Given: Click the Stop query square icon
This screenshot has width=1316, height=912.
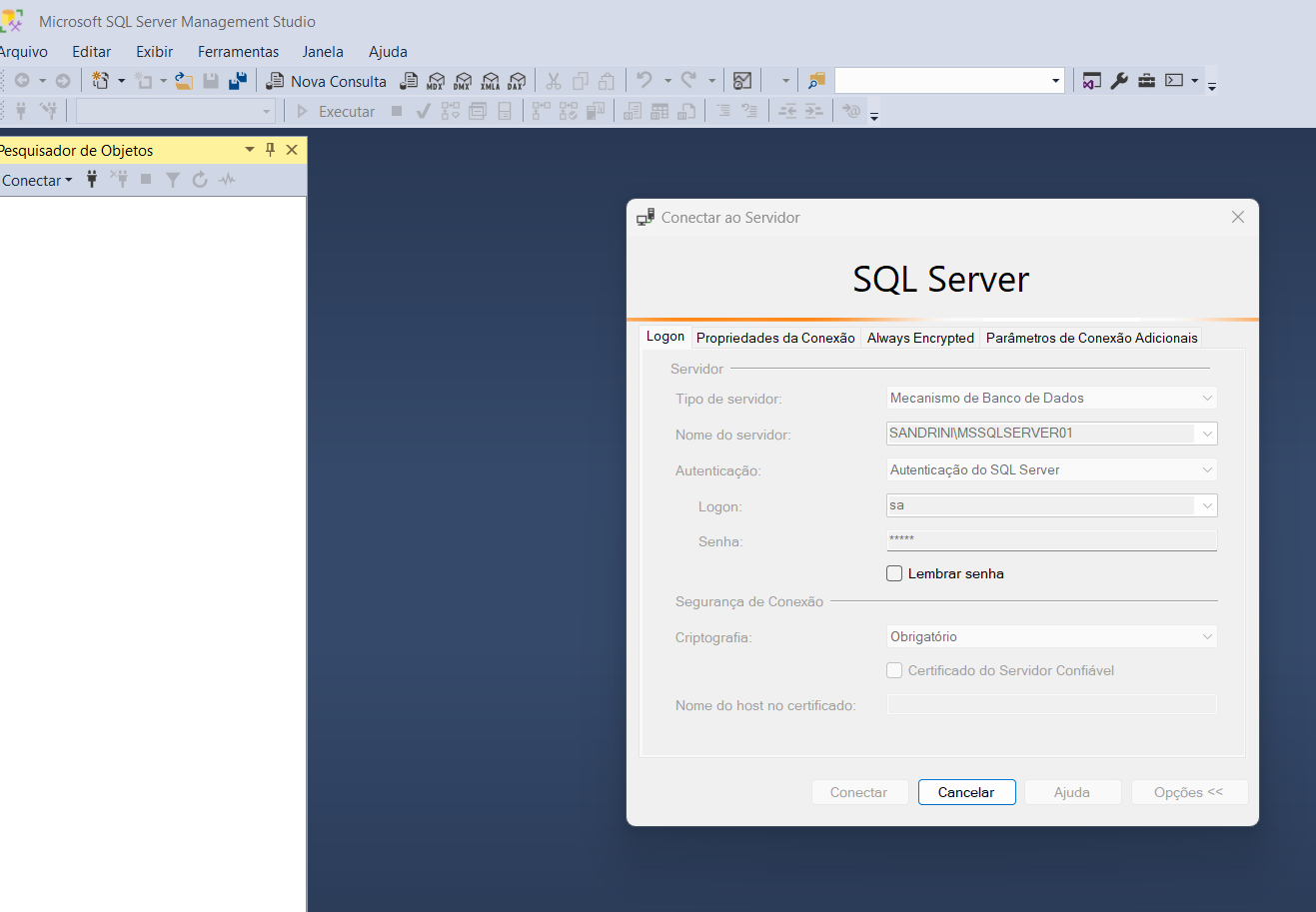Looking at the screenshot, I should coord(397,111).
